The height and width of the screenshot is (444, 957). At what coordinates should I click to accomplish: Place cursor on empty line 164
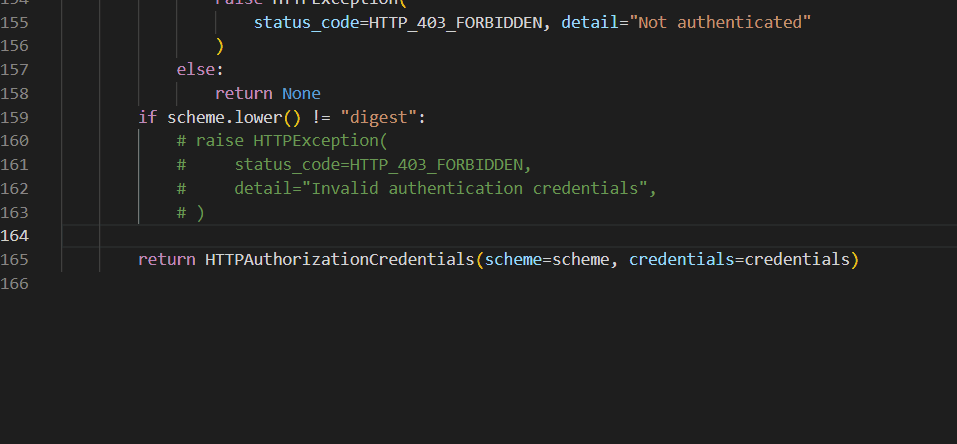510,236
